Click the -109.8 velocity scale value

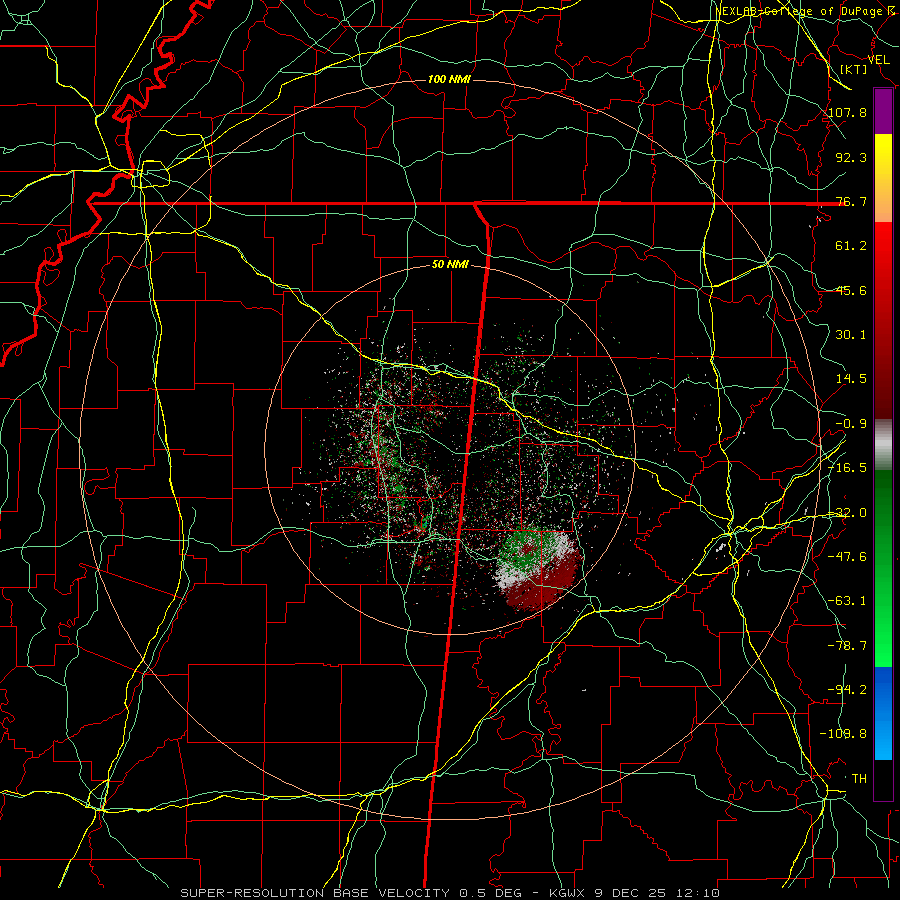[844, 734]
